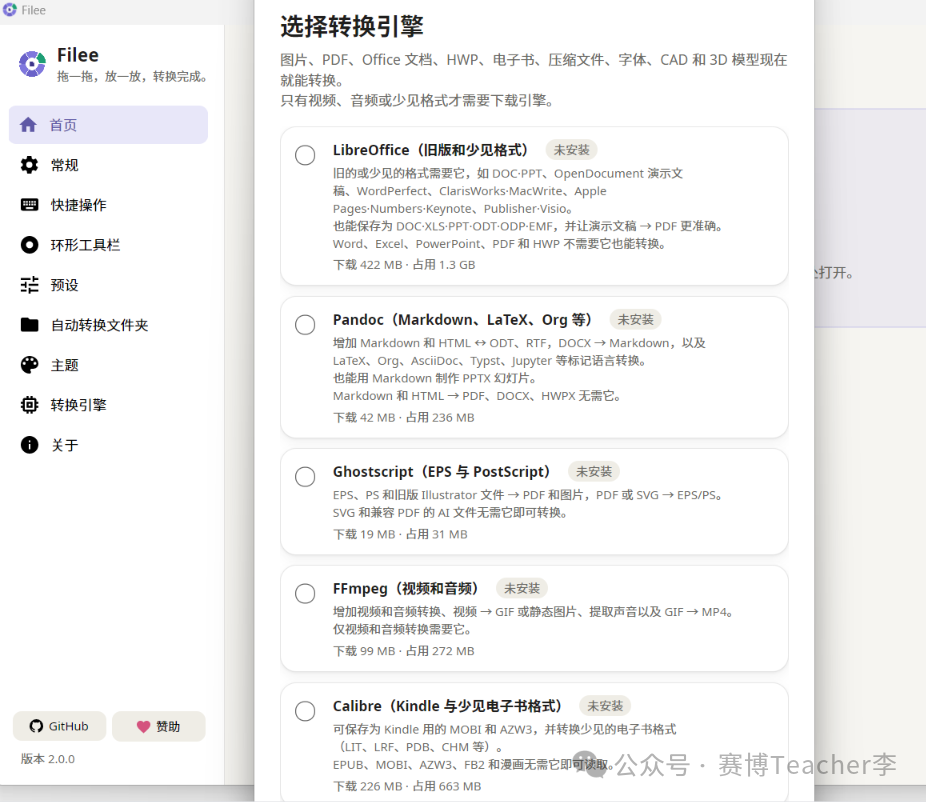Click the palette icon for 主题
This screenshot has width=926, height=802.
(29, 365)
